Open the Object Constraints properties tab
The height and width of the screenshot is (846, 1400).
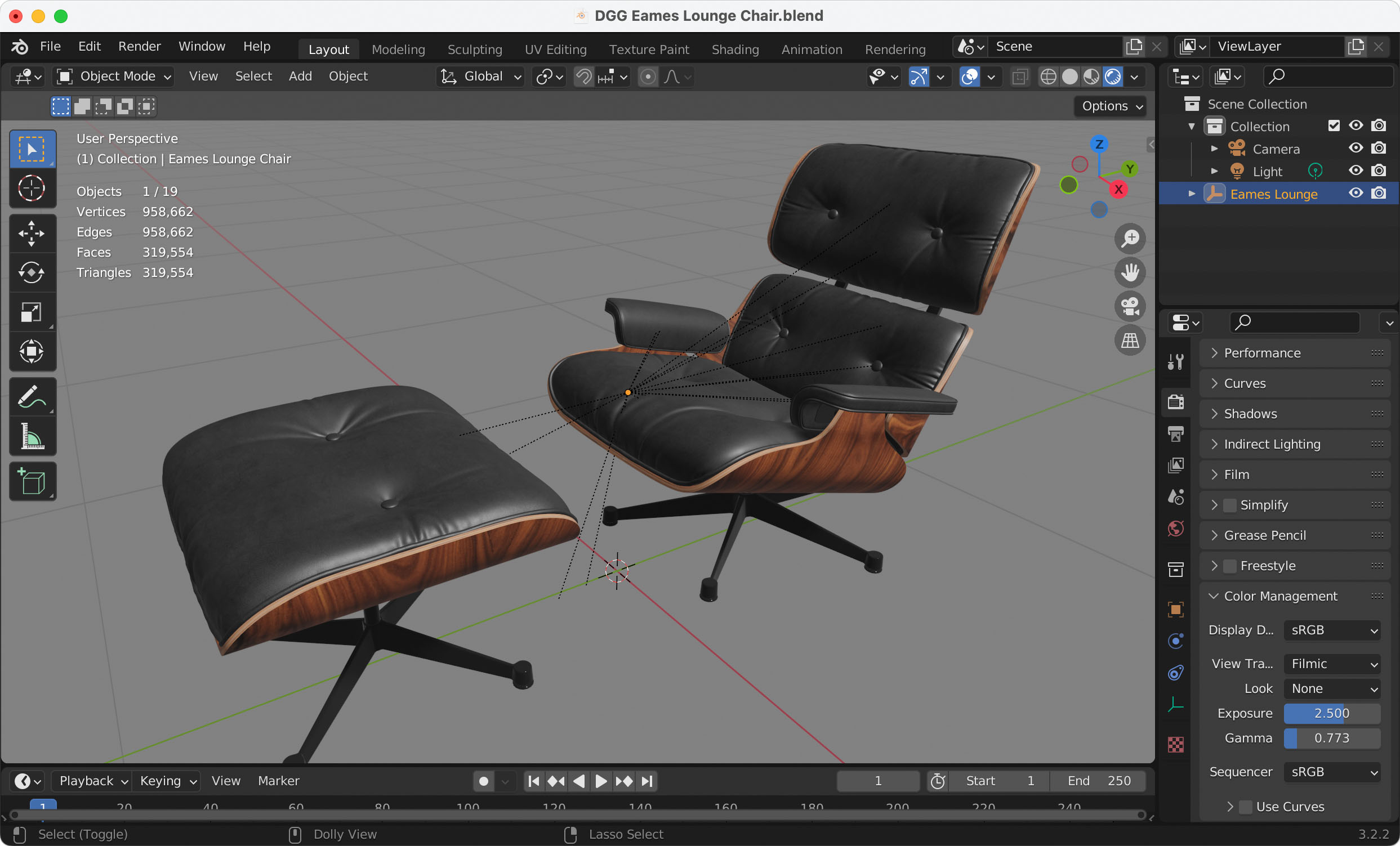click(x=1175, y=673)
